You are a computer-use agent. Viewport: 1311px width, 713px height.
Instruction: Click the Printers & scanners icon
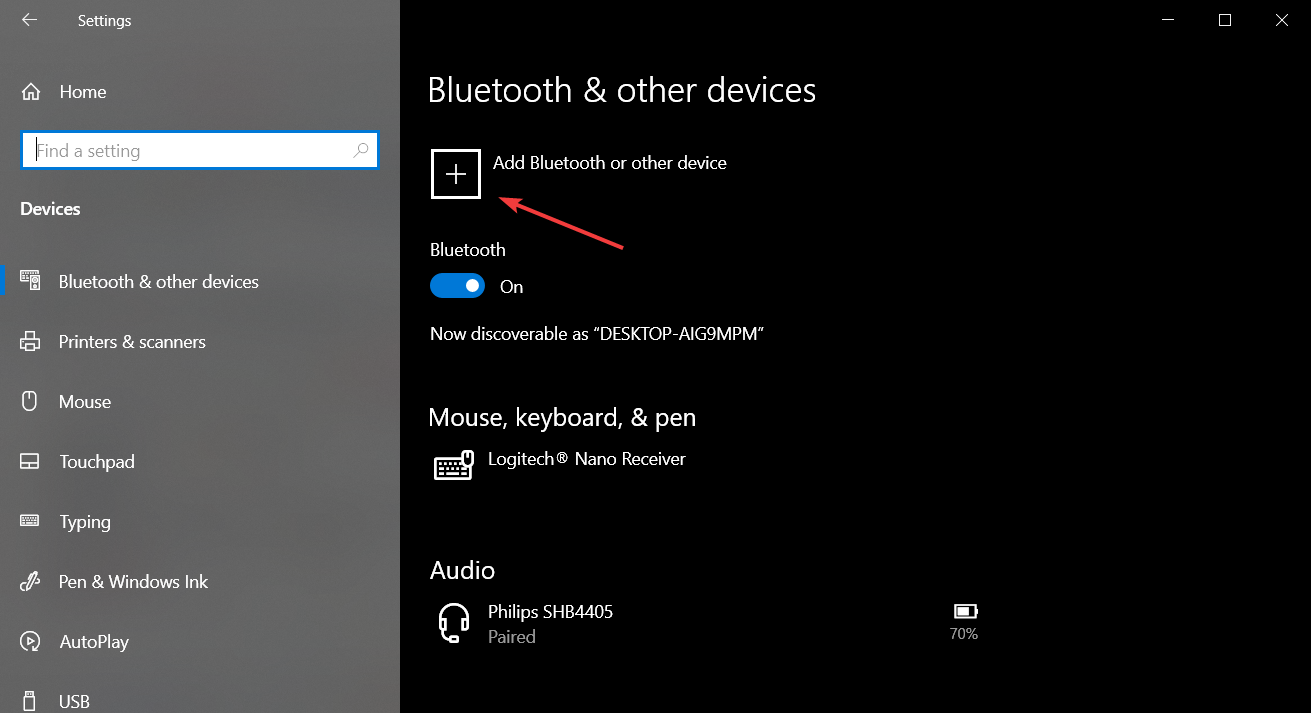(30, 342)
